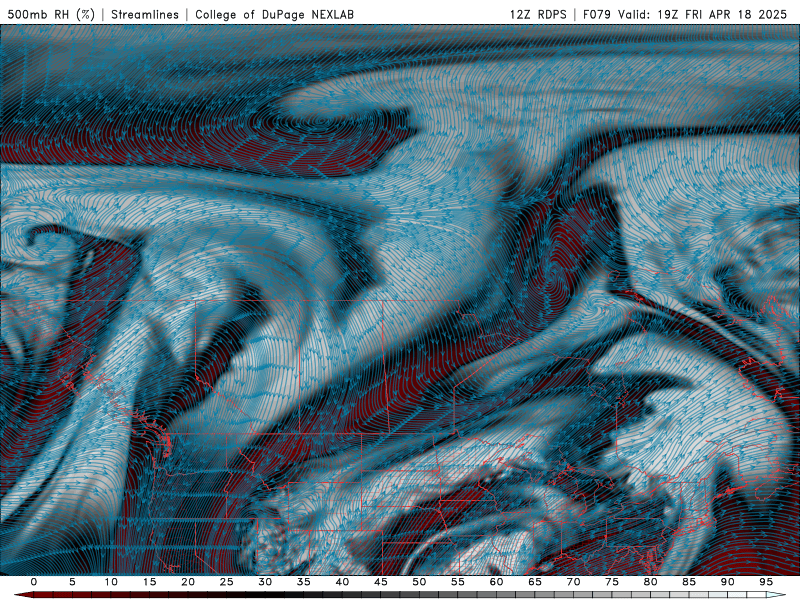Image resolution: width=800 pixels, height=600 pixels.
Task: Click the "Streamlines" label in header
Action: (x=145, y=14)
